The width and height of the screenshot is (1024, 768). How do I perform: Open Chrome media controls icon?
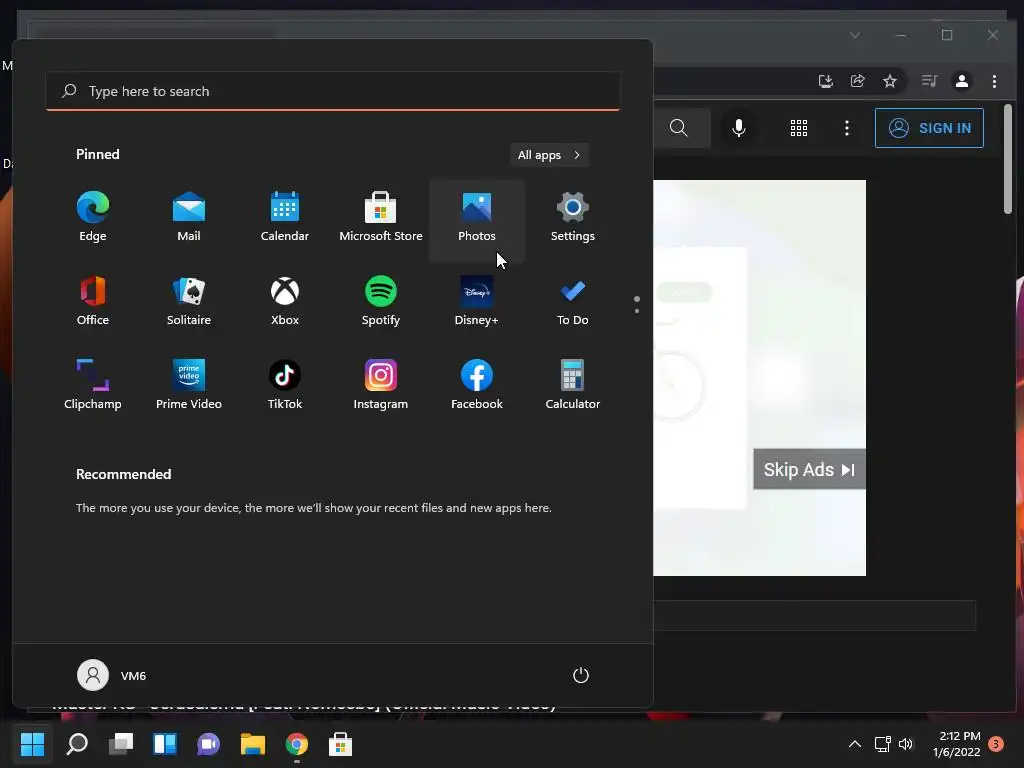click(x=929, y=81)
